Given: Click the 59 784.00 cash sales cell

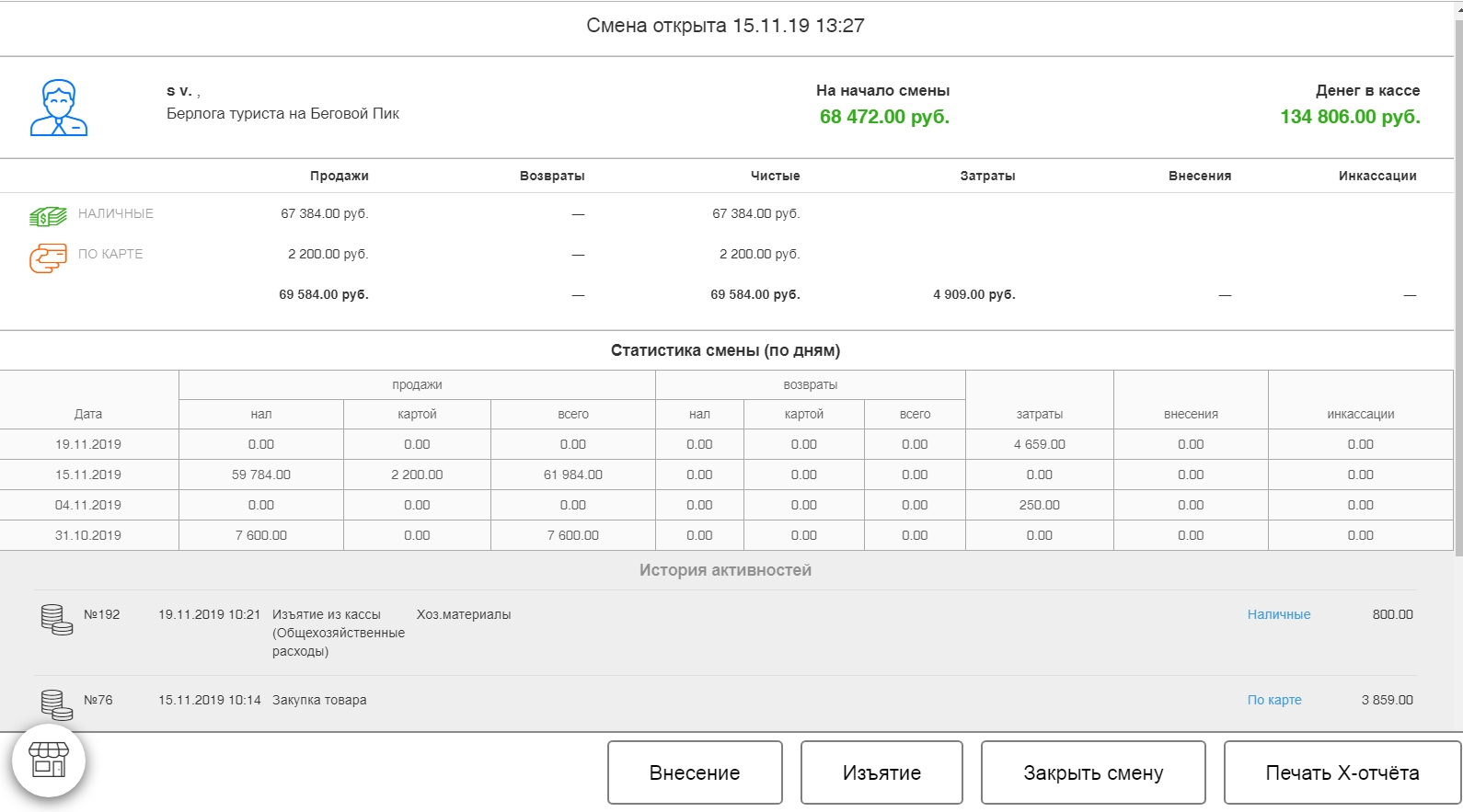Looking at the screenshot, I should point(261,475).
